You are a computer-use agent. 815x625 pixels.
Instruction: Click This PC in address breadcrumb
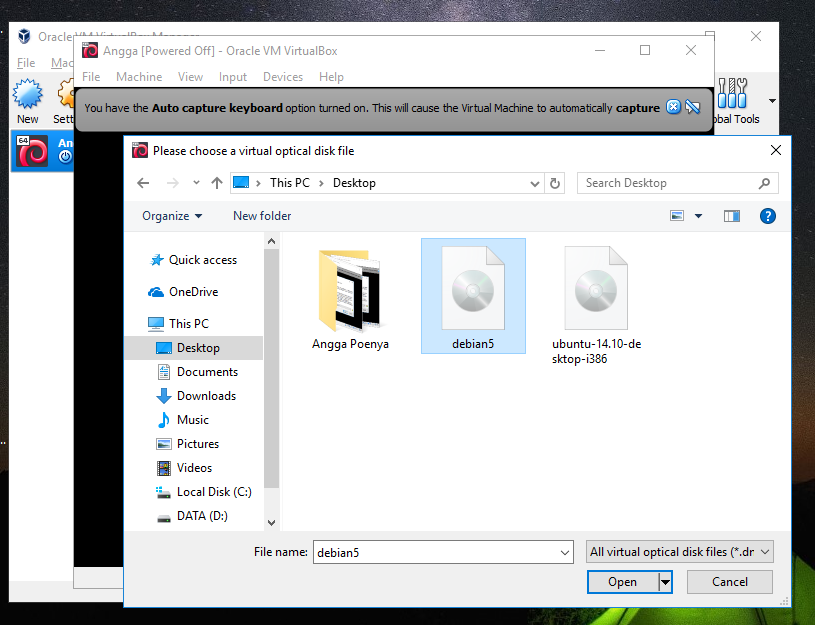click(x=290, y=183)
